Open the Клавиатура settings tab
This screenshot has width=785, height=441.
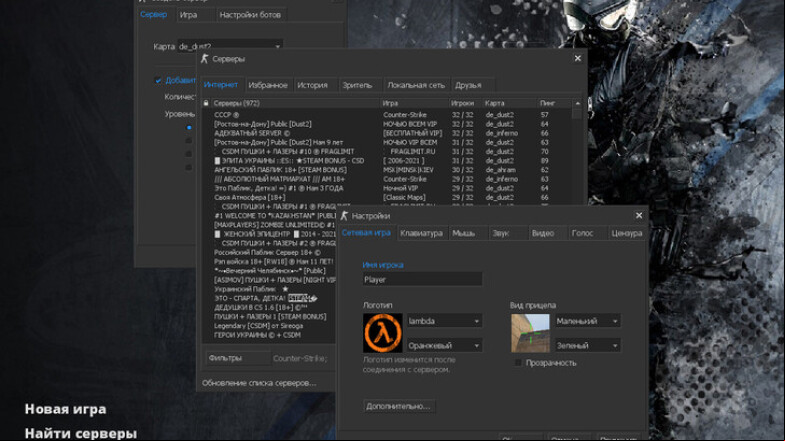[x=422, y=233]
